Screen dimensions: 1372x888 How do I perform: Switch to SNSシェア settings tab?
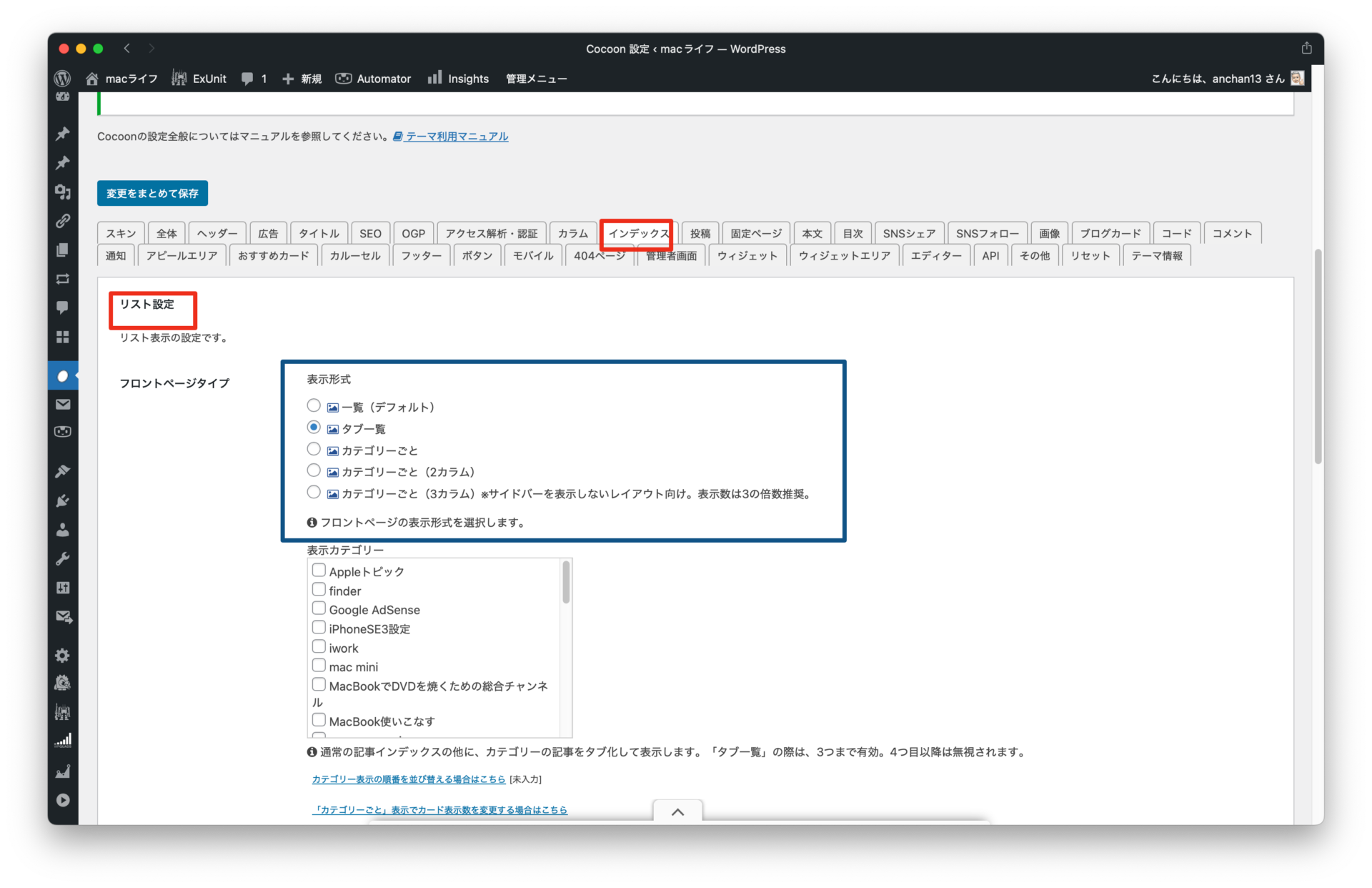pos(909,234)
